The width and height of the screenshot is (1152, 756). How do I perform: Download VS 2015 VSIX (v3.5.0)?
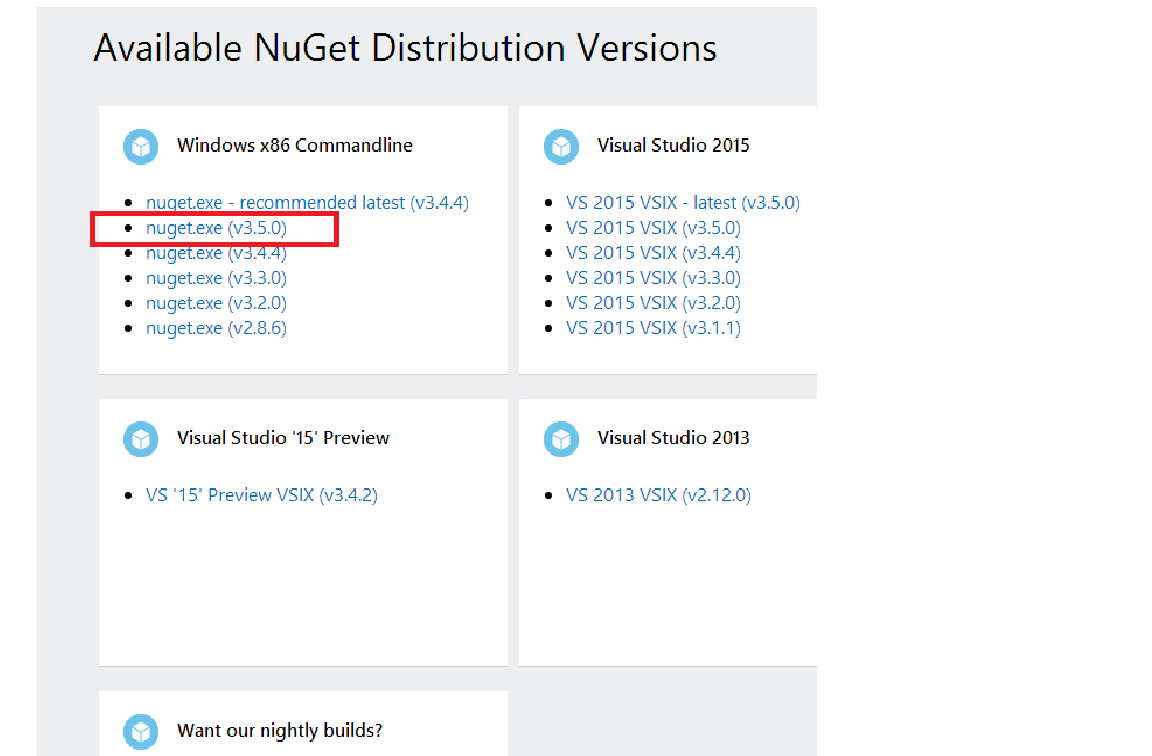point(653,228)
